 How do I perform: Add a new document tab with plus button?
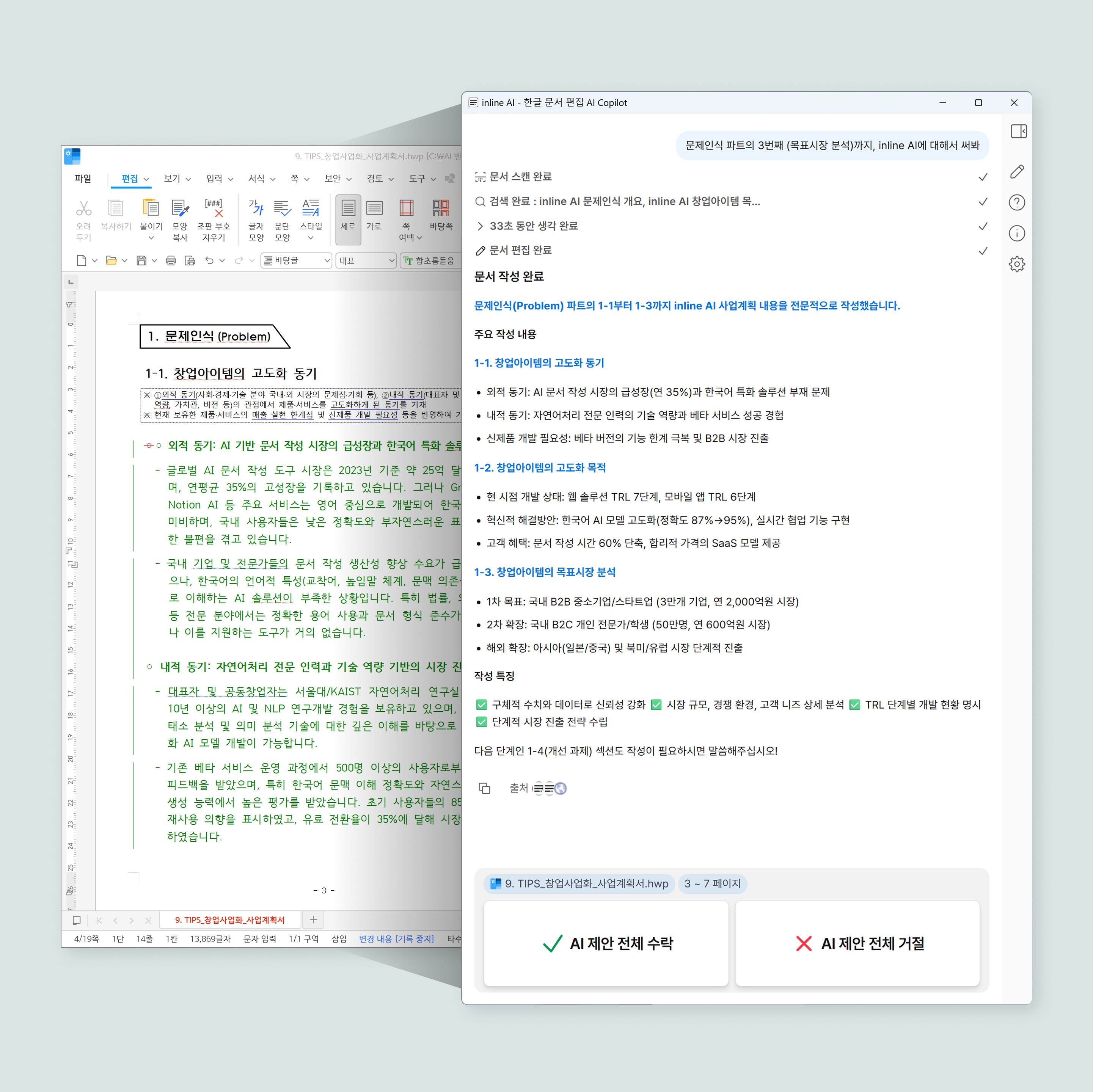(x=313, y=920)
